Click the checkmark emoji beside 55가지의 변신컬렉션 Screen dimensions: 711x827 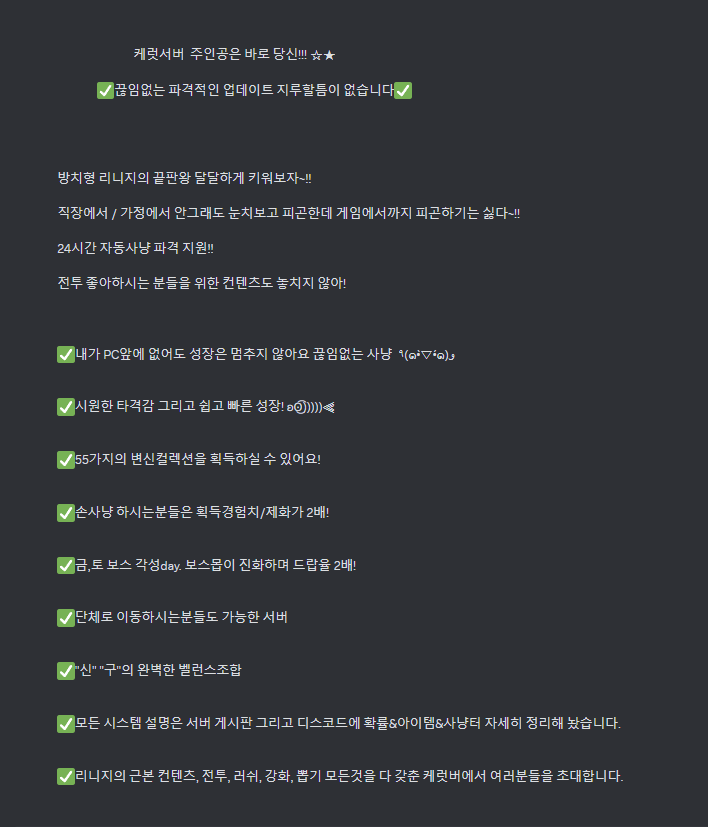(65, 460)
